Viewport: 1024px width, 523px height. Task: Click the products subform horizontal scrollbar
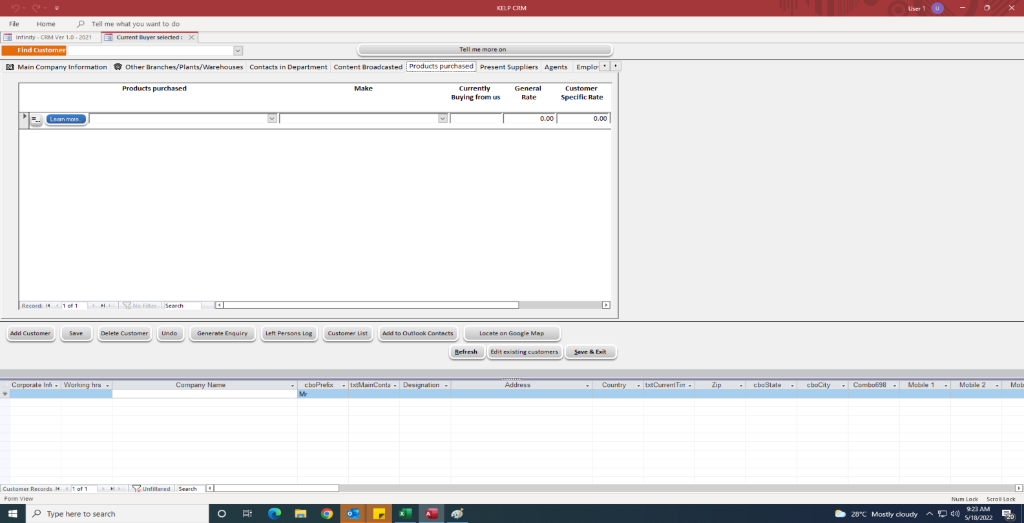pos(410,305)
